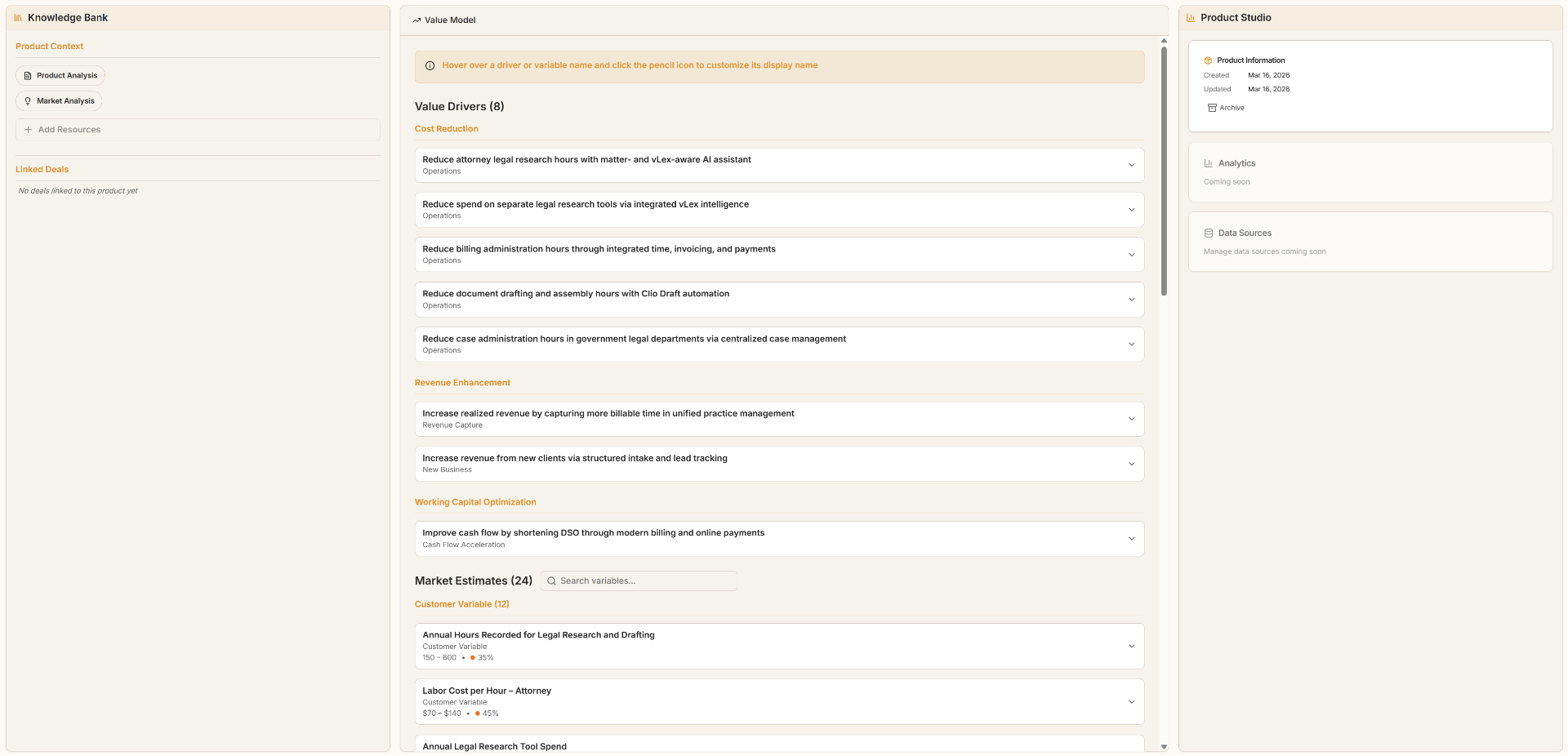1568x756 pixels.
Task: Click the scrollbar up arrow
Action: click(x=1164, y=41)
